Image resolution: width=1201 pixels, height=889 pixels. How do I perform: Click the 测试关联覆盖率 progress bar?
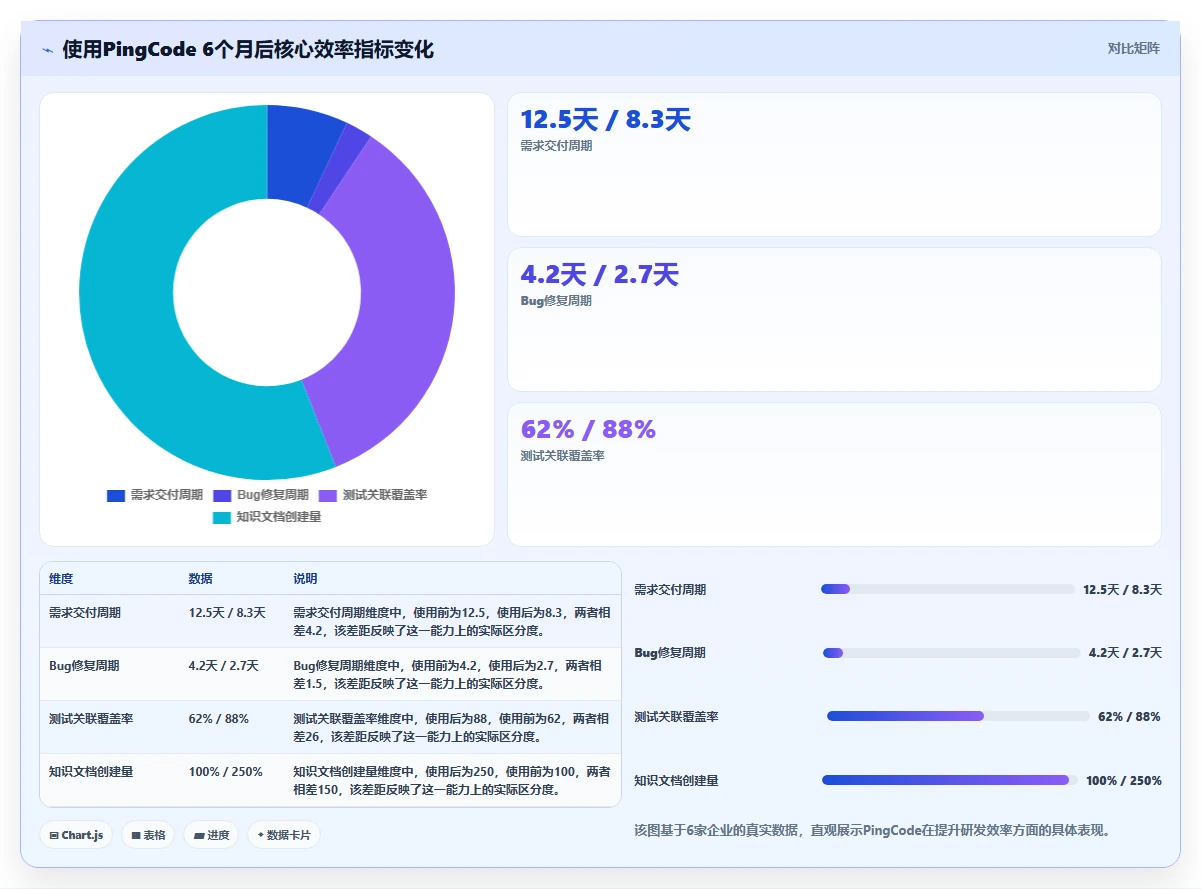(958, 716)
